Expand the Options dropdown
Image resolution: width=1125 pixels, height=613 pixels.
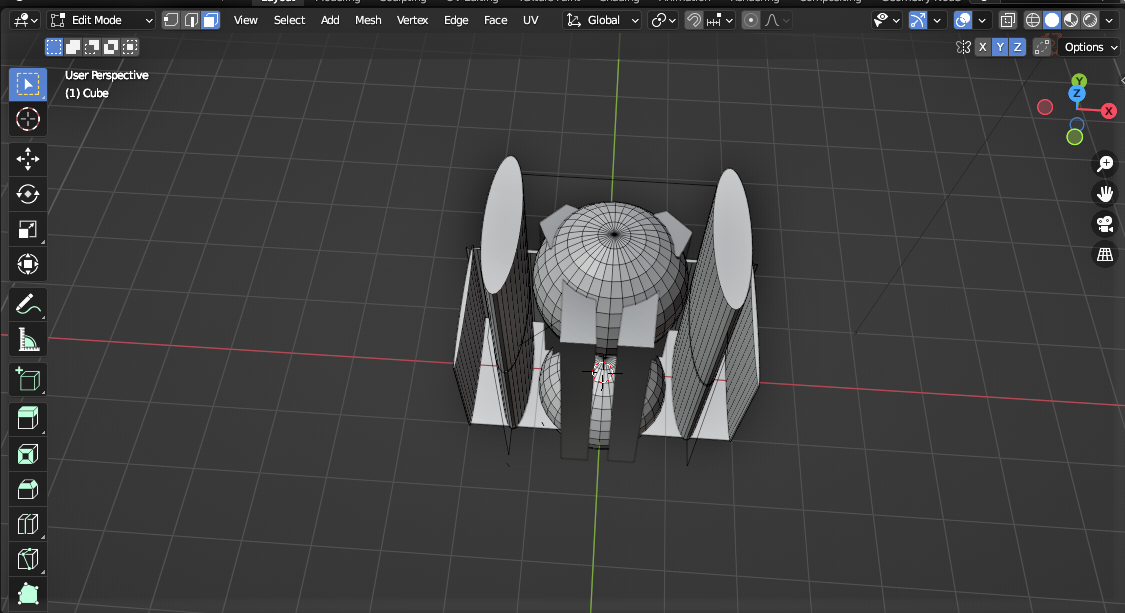pyautogui.click(x=1089, y=47)
